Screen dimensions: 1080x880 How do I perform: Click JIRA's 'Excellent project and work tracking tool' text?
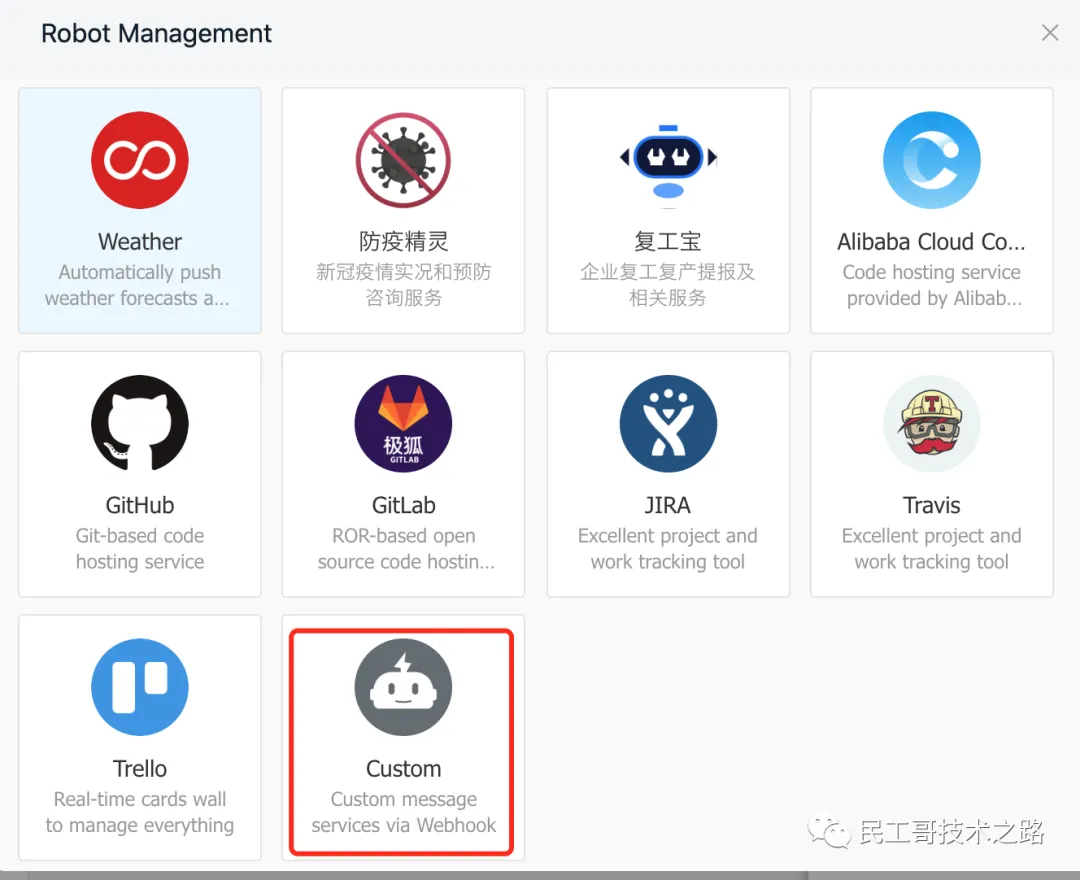pyautogui.click(x=668, y=549)
